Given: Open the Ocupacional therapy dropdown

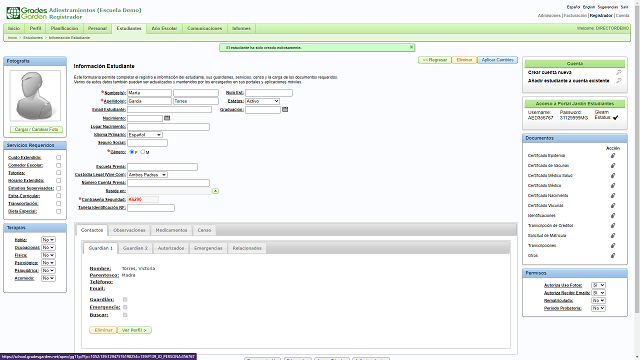Looking at the screenshot, I should pyautogui.click(x=48, y=248).
